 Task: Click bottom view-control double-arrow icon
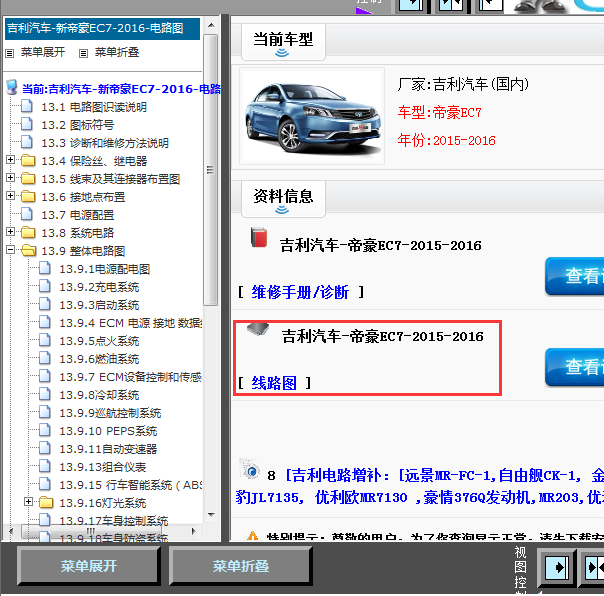pos(593,567)
